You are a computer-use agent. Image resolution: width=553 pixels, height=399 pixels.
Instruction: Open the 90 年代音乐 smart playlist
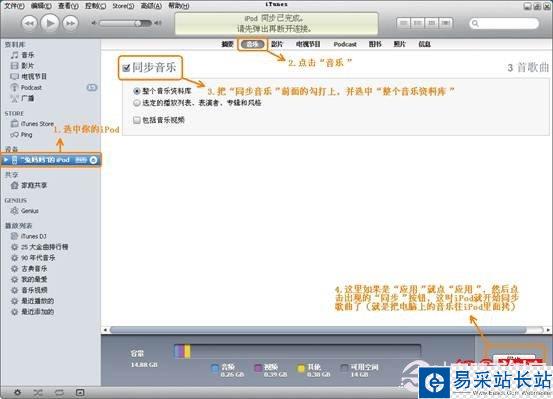click(38, 258)
